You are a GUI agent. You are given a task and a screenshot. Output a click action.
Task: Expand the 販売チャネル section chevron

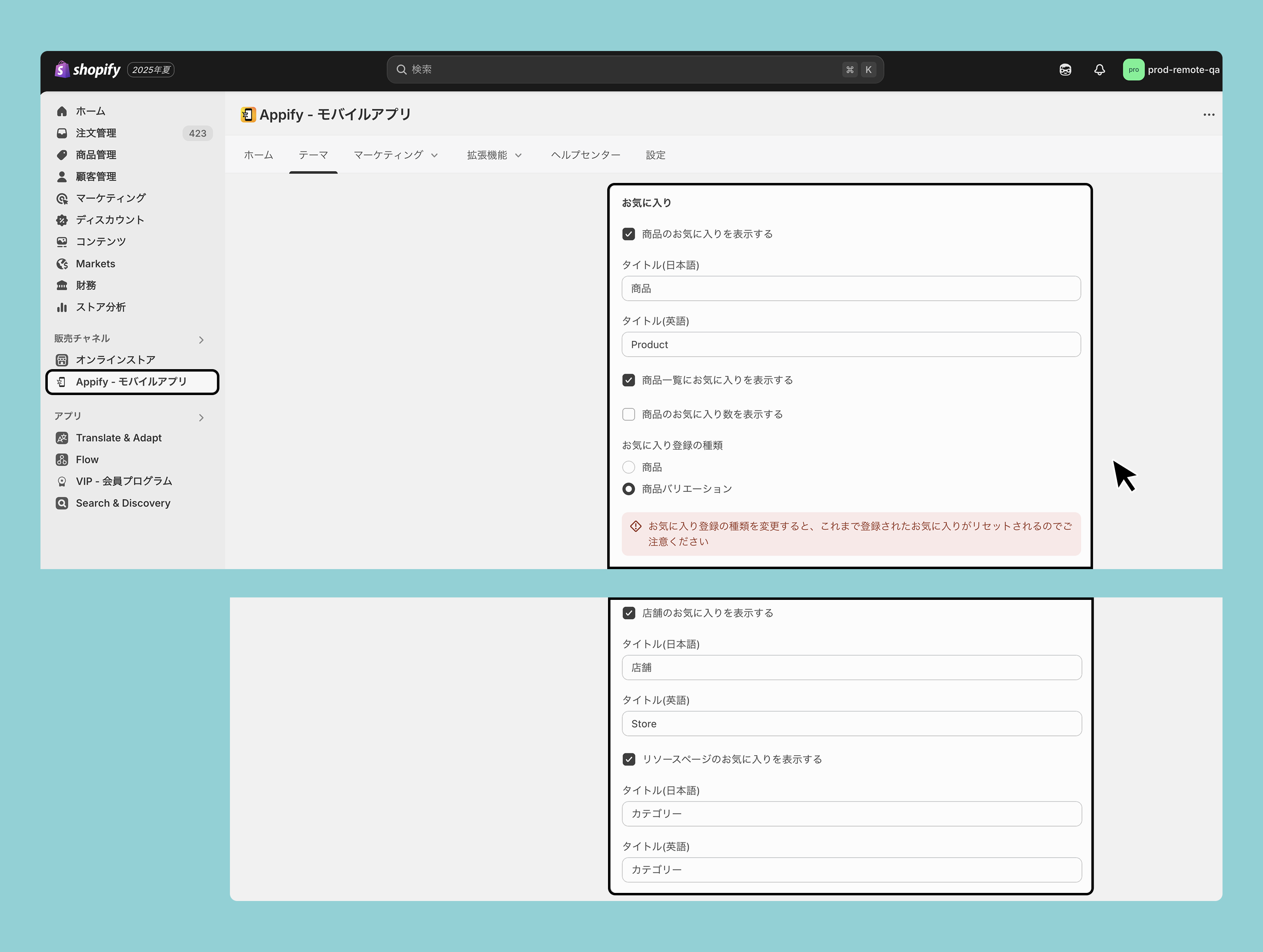(201, 340)
